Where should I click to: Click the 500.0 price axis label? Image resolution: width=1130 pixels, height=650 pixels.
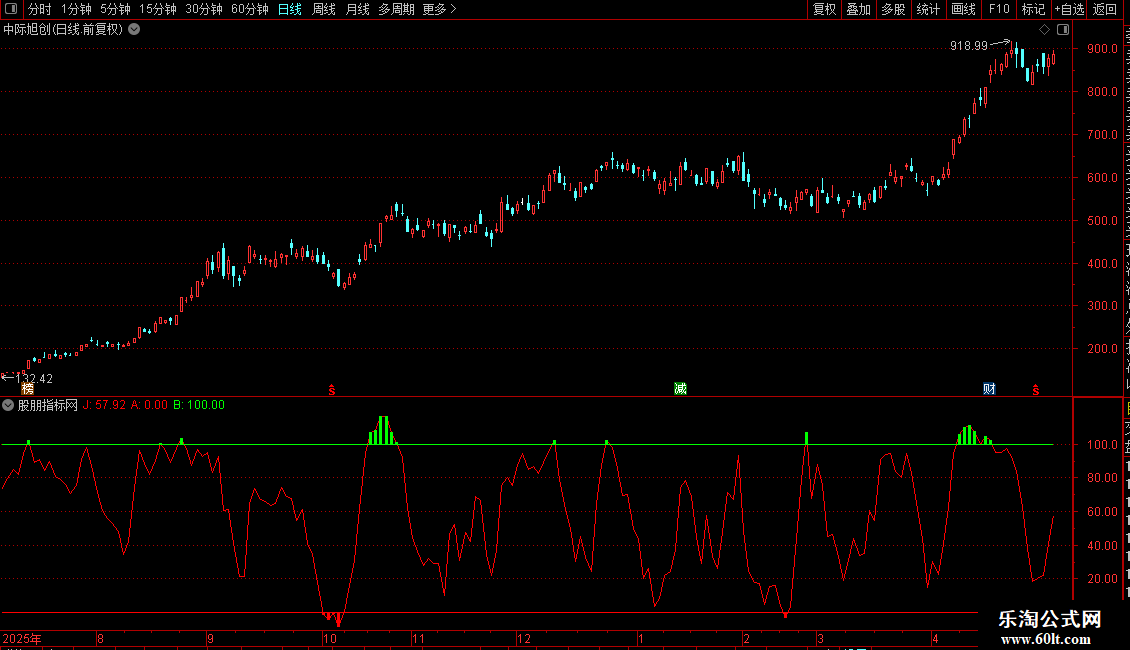pyautogui.click(x=1103, y=221)
